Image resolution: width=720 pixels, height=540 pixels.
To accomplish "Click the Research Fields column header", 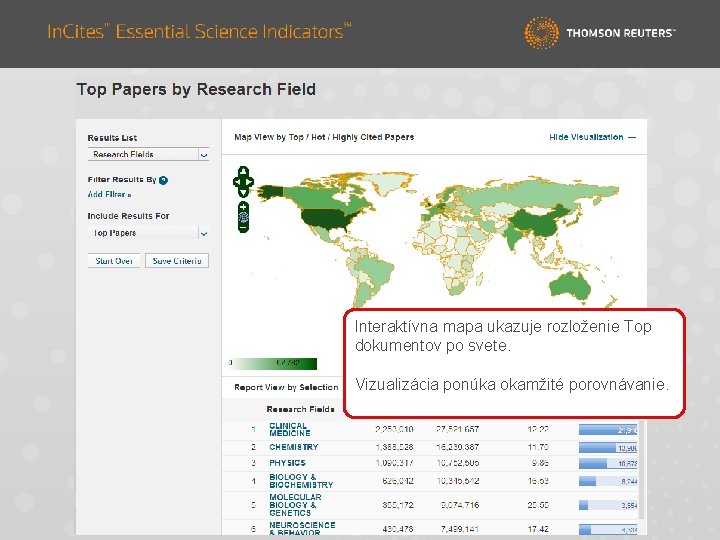I will pyautogui.click(x=300, y=409).
